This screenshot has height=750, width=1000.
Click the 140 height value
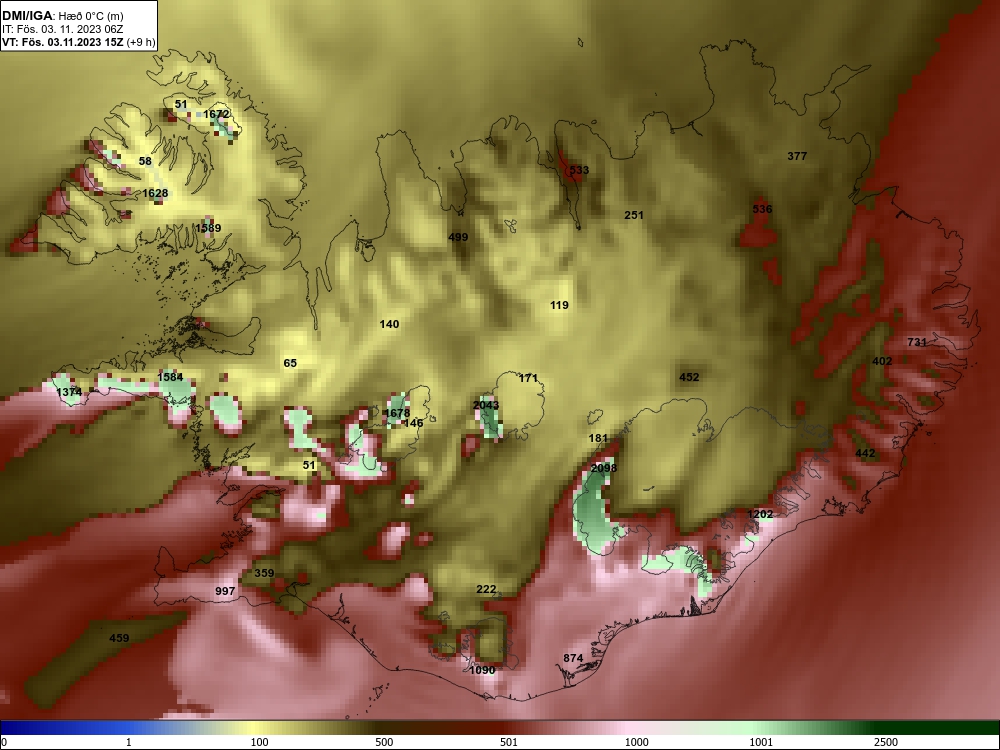(x=389, y=324)
